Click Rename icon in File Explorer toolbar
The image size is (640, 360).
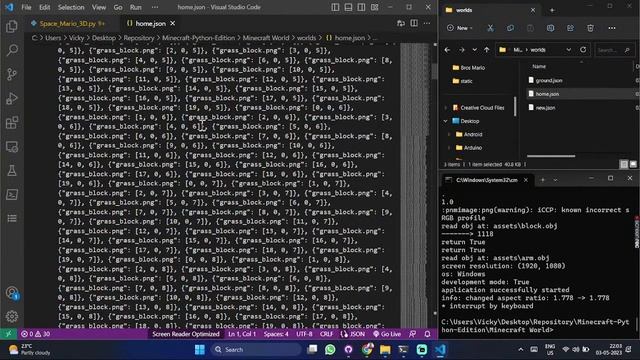pos(550,28)
